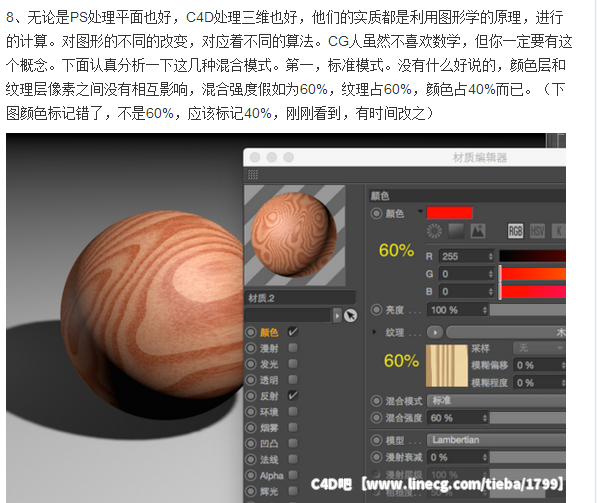This screenshot has height=503, width=597.
Task: Toggle the 发光 channel checkbox
Action: tap(293, 364)
